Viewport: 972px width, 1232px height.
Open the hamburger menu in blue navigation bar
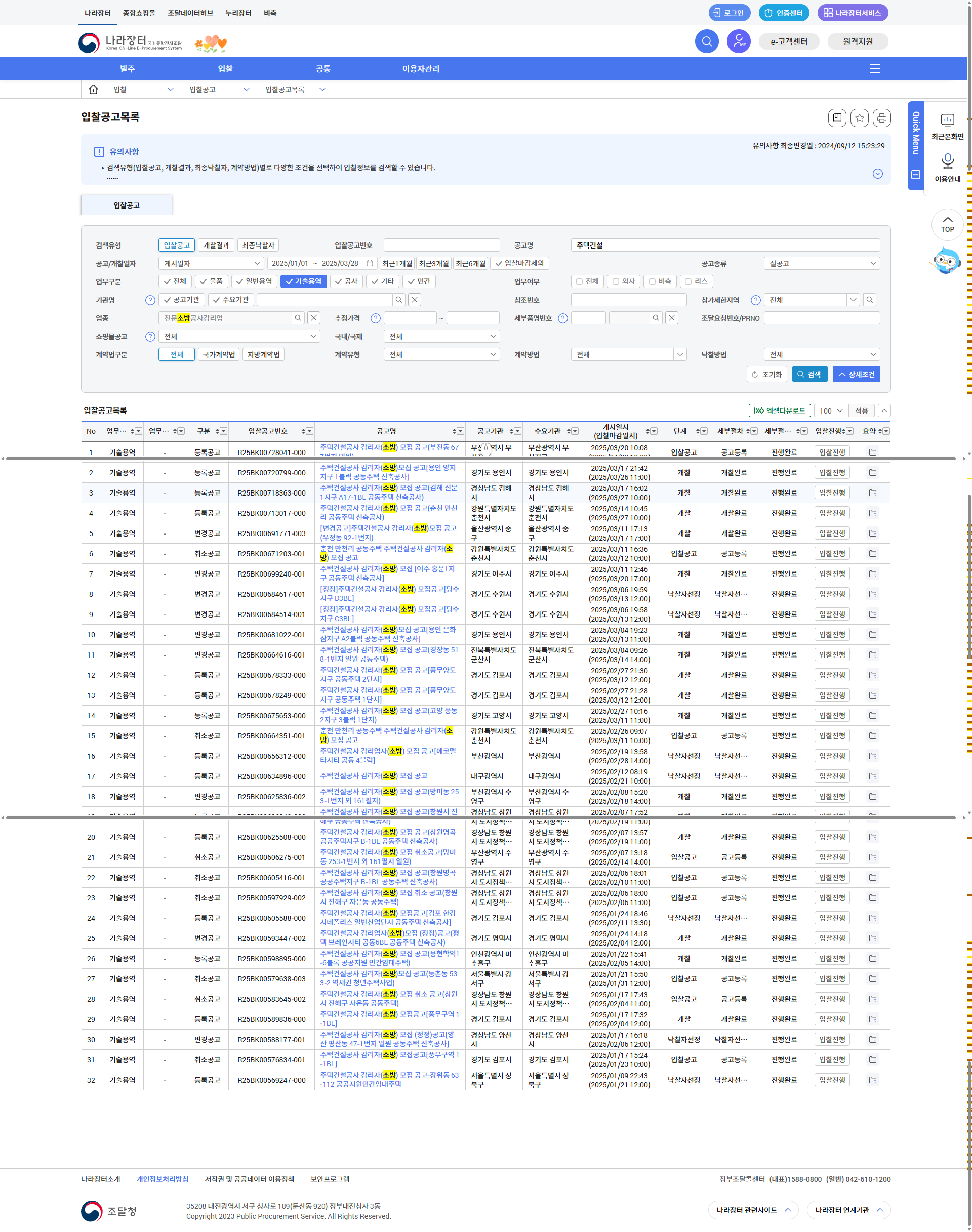(x=875, y=69)
